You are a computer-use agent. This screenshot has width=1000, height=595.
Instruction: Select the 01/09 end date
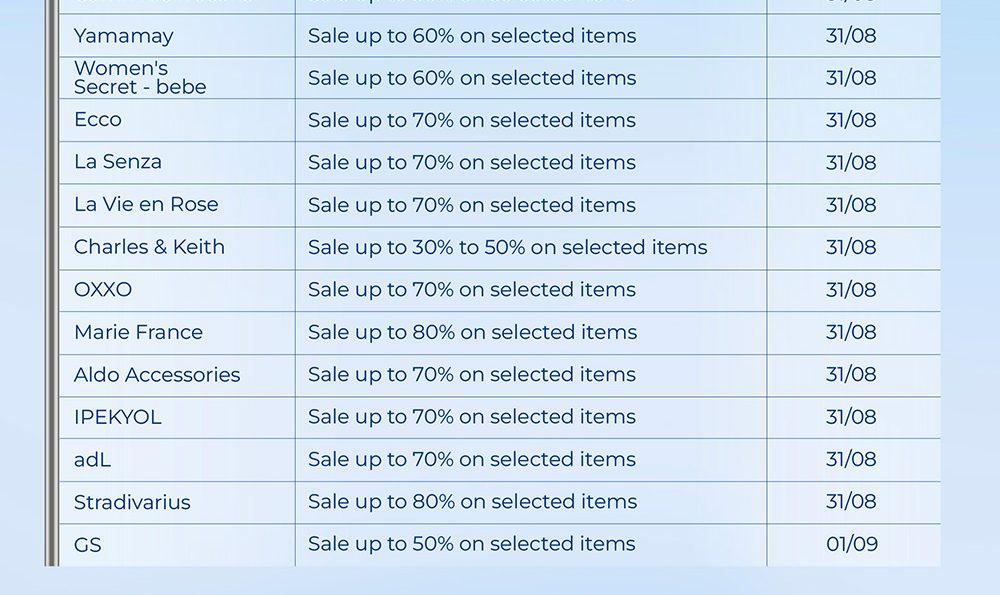[x=852, y=545]
